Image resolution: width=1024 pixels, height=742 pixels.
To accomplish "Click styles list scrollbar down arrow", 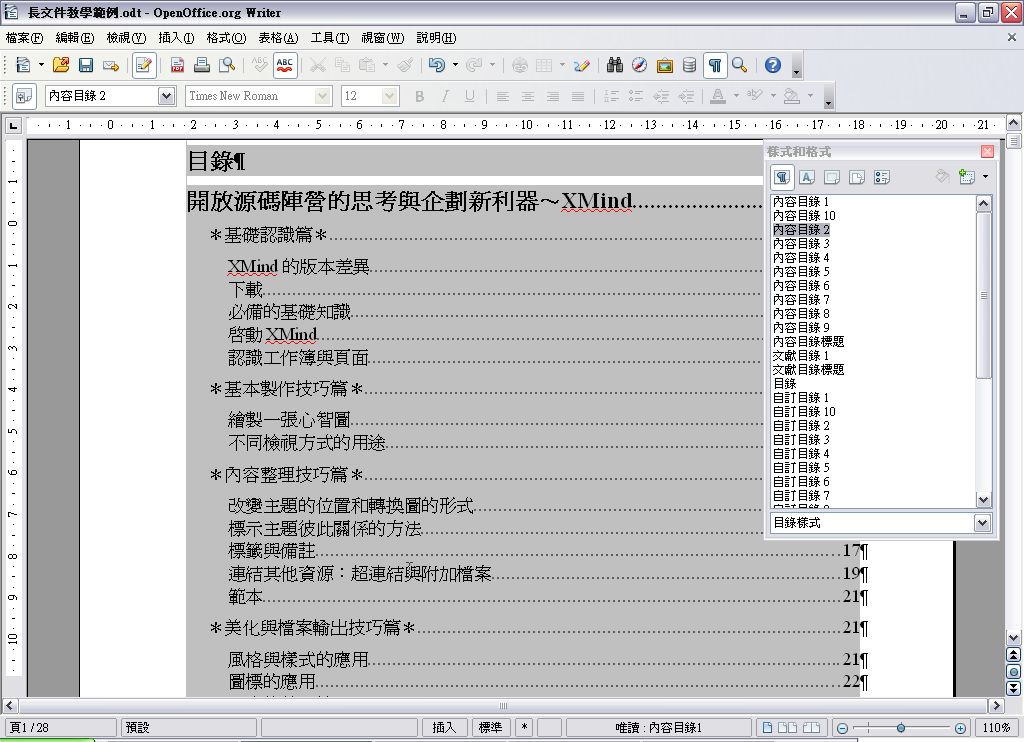I will [984, 500].
